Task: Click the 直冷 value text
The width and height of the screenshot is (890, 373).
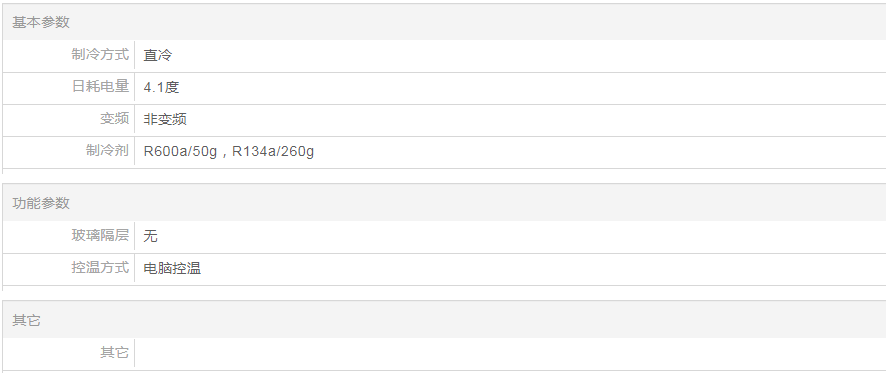Action: pos(157,55)
